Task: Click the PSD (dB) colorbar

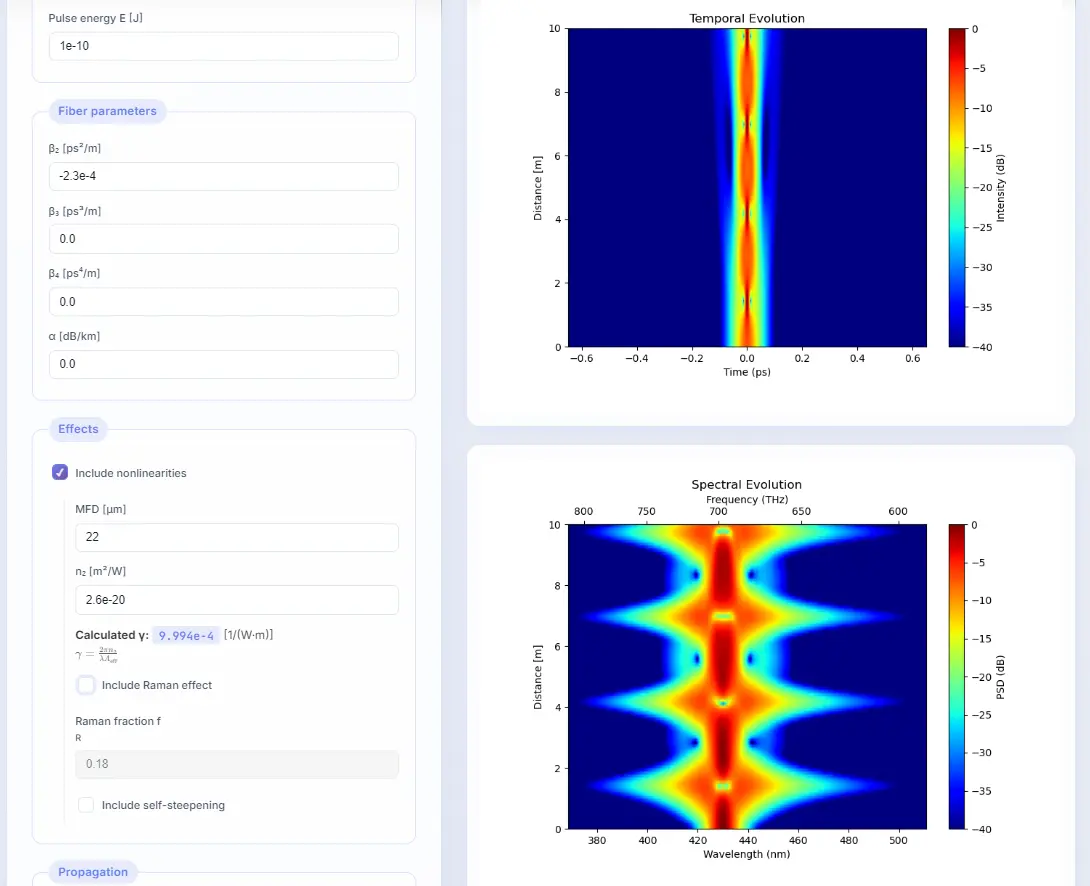Action: (957, 677)
